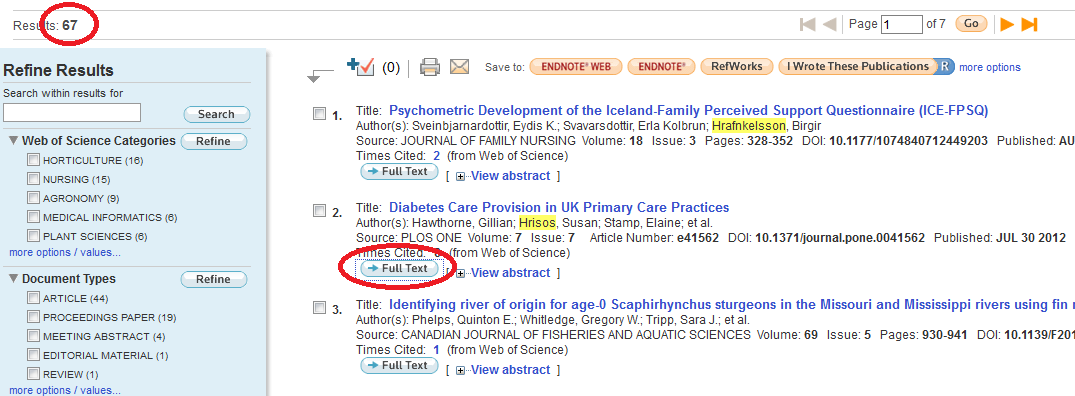Select the checkbox for result 1

point(319,114)
